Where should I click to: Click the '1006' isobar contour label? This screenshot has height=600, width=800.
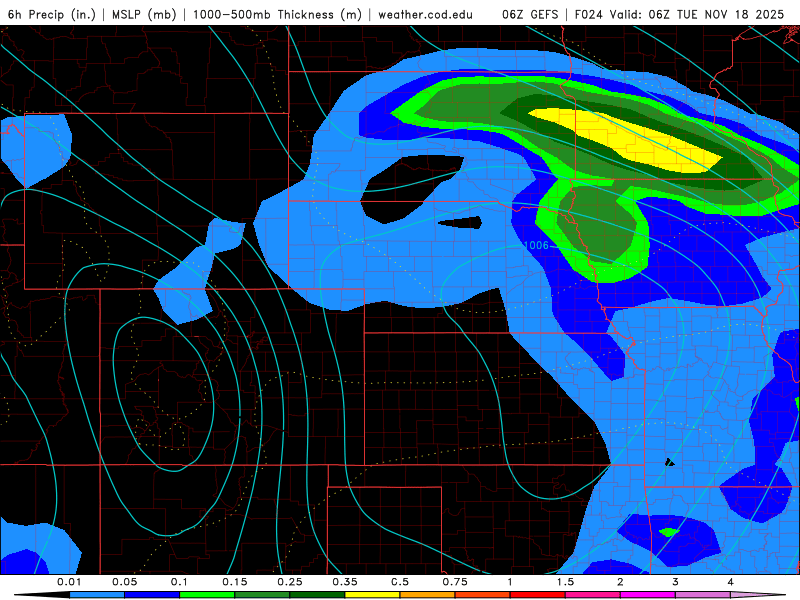(x=536, y=245)
